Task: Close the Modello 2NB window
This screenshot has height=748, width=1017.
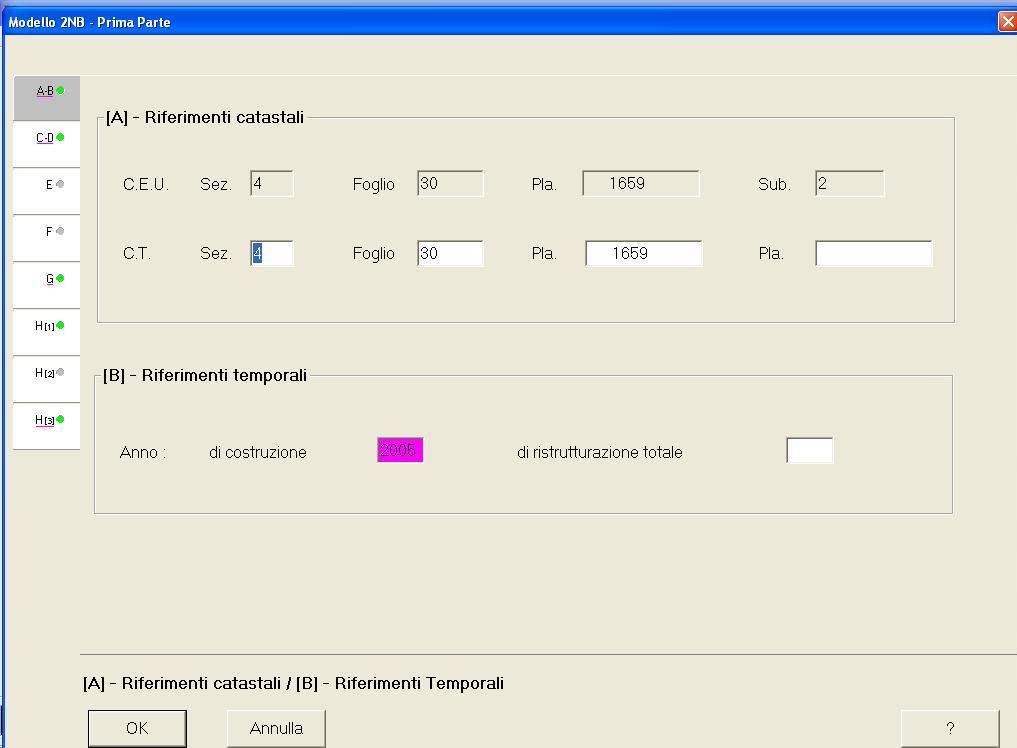Action: point(1007,22)
